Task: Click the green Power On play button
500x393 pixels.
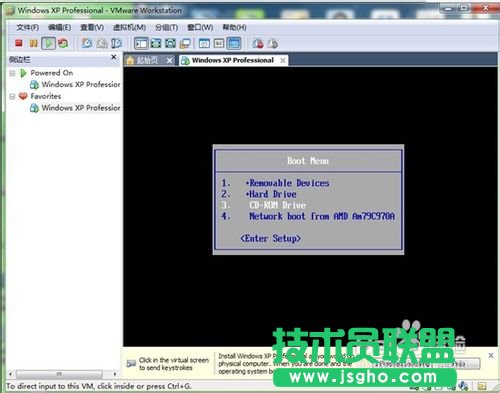Action: tap(49, 43)
